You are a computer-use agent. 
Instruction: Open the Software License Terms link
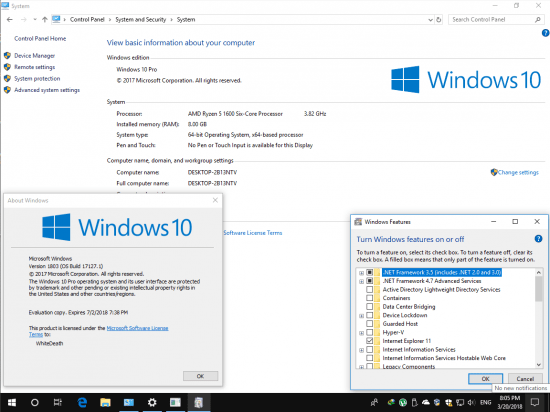pos(253,233)
